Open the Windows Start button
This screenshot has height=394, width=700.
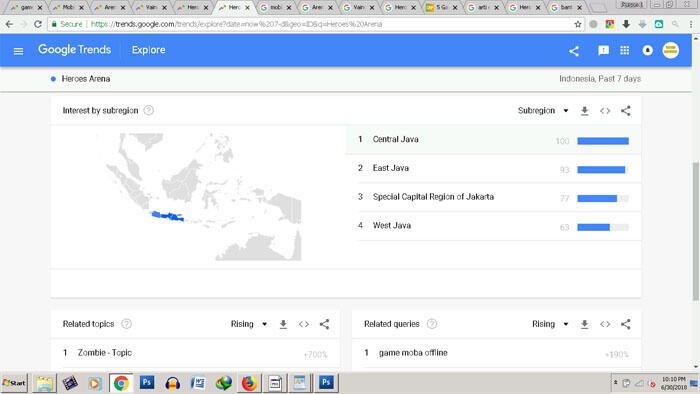pyautogui.click(x=14, y=383)
